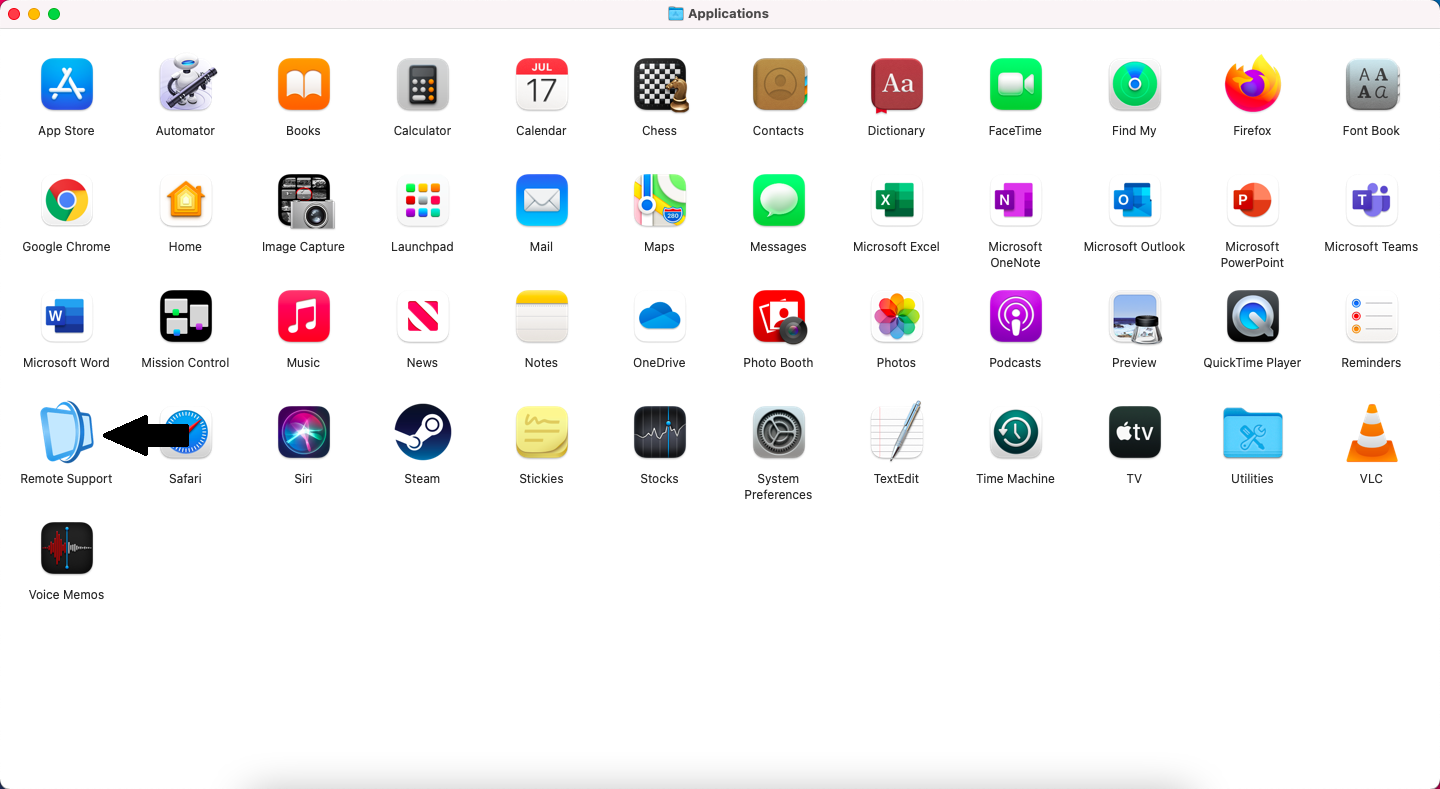Select the Voice Memos icon
Screen dimensions: 1440x789
[66, 548]
